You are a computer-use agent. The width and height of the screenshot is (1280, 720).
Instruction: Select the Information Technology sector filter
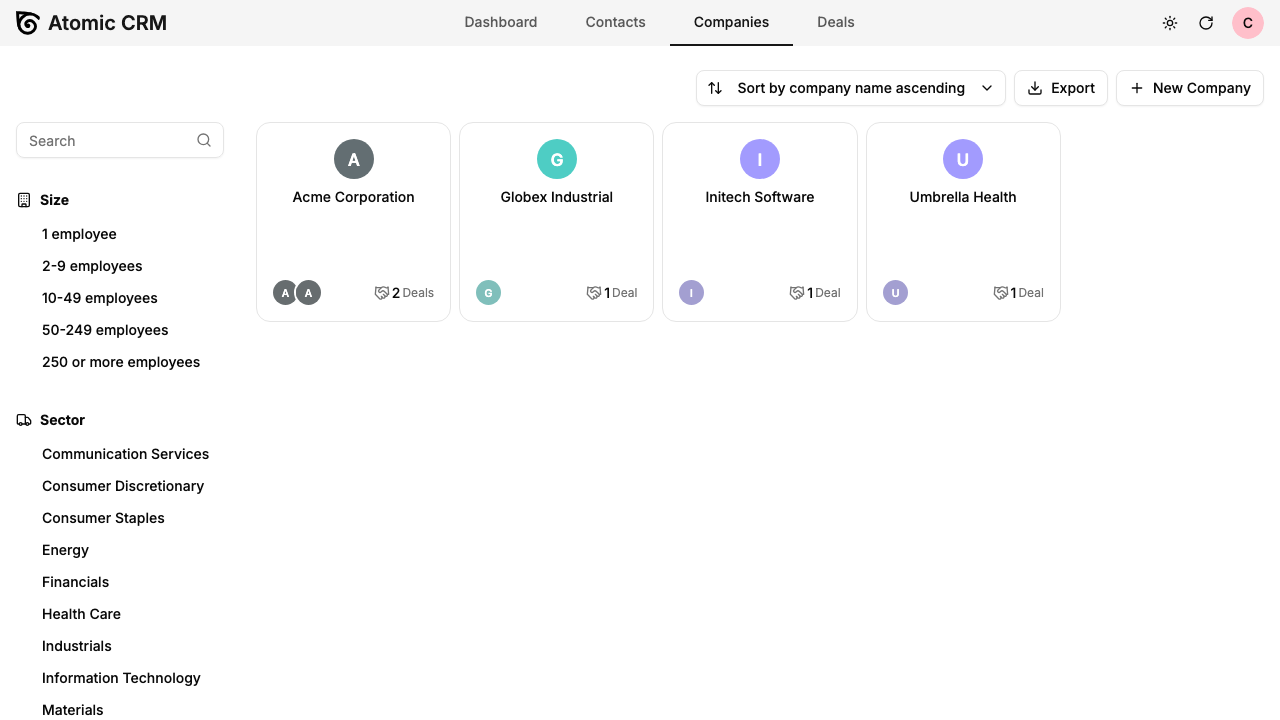121,678
